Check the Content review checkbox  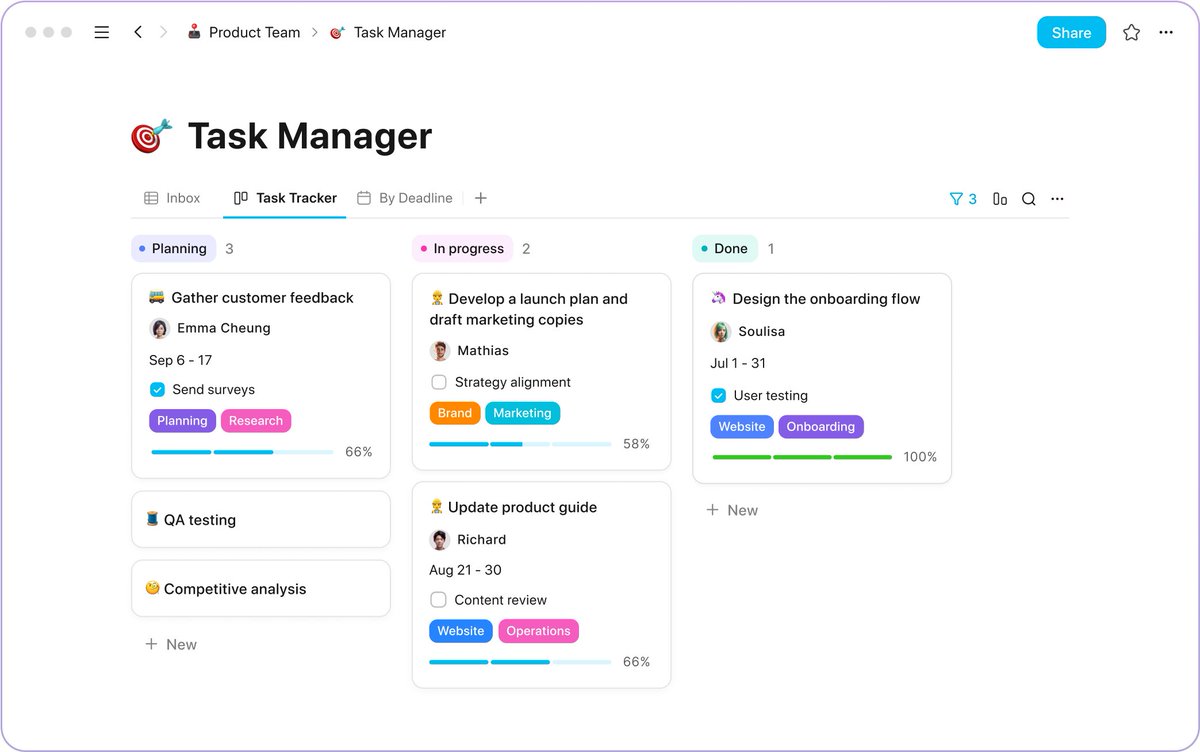click(439, 600)
